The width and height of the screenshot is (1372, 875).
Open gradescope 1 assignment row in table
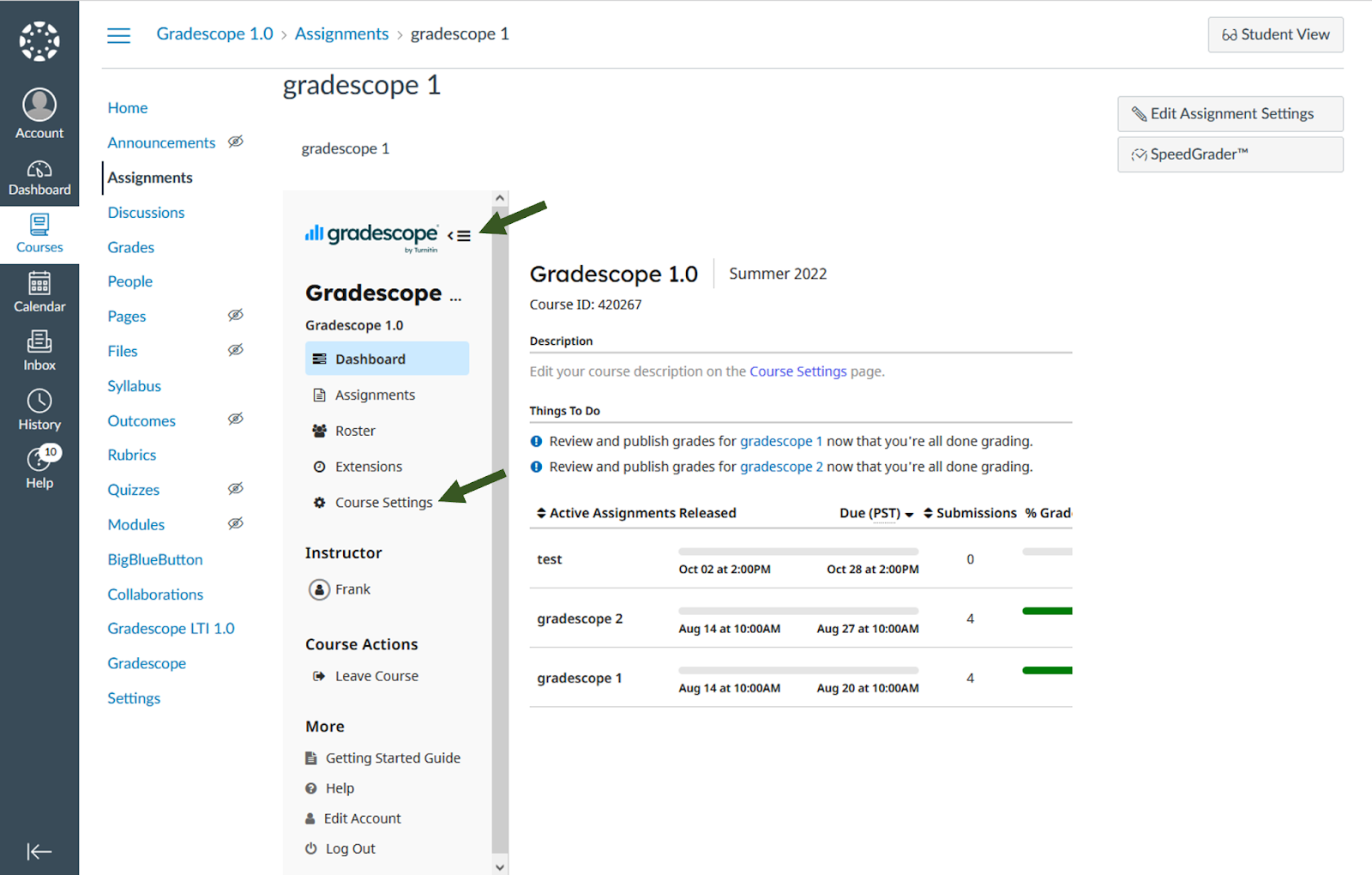tap(801, 678)
